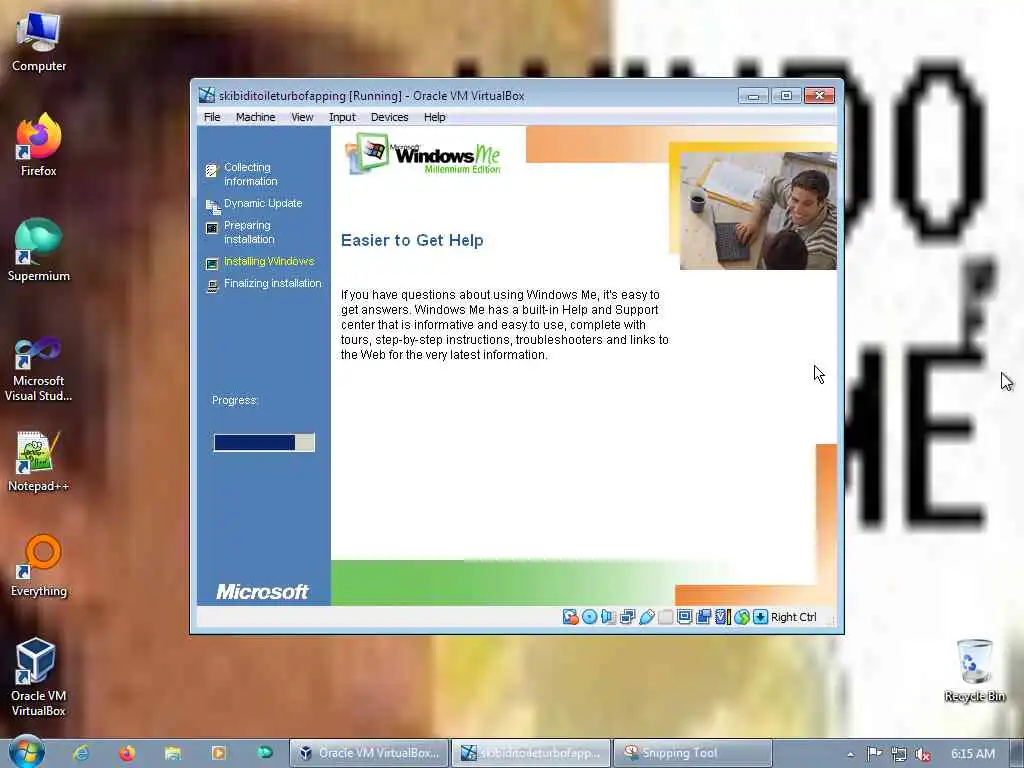Screen dimensions: 1024x768
Task: Select the Oracle VM VirtualBox desktop shortcut
Action: click(39, 677)
